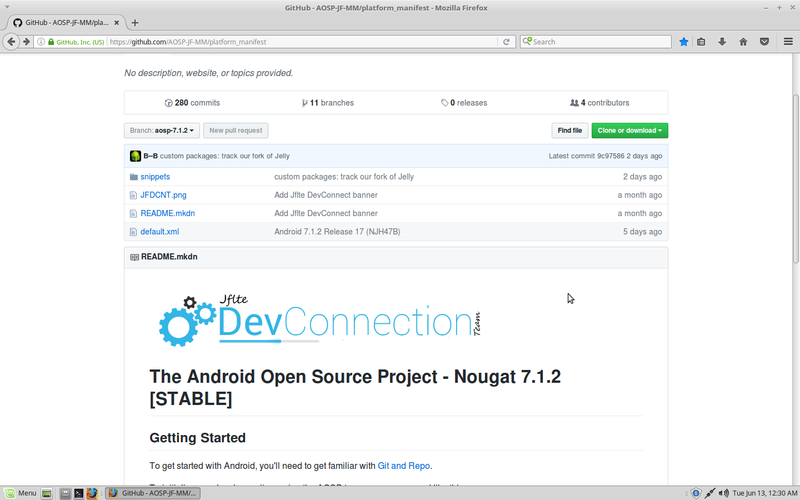Open the 0 releases link

coord(464,103)
